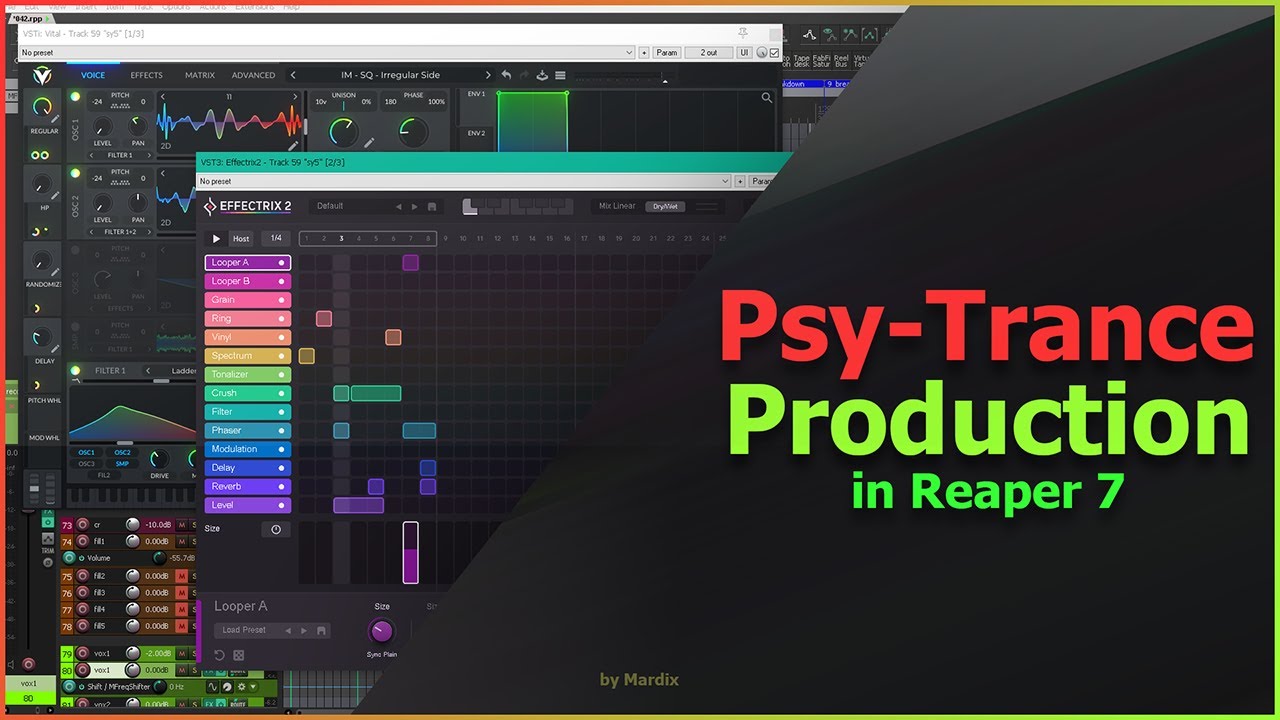The height and width of the screenshot is (720, 1280).
Task: Adjust the track 73 cr volume knob
Action: [132, 525]
